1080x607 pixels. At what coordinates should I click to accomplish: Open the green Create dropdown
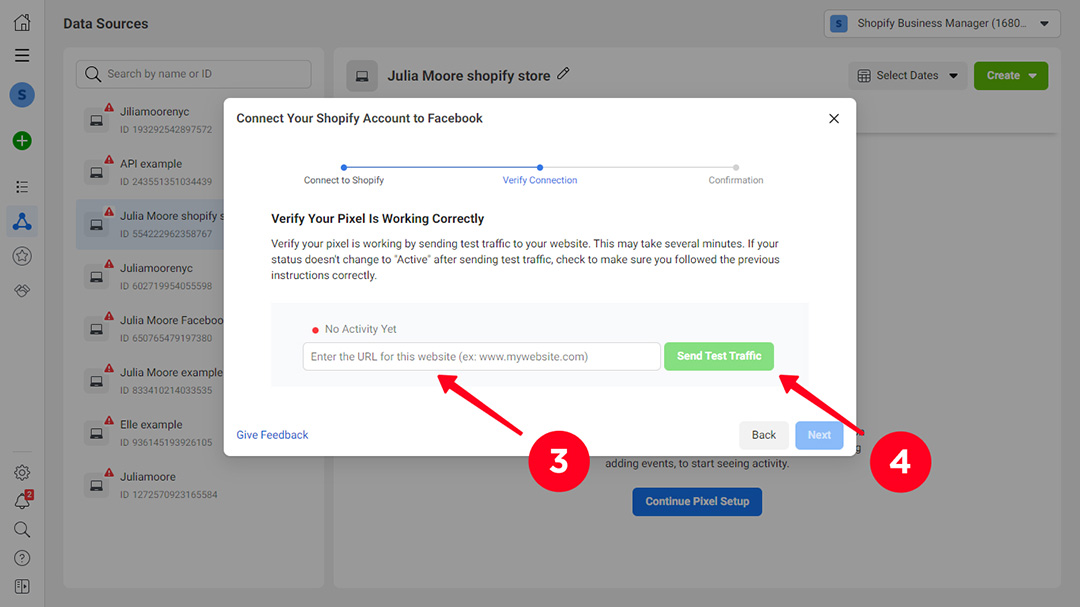tap(1010, 76)
